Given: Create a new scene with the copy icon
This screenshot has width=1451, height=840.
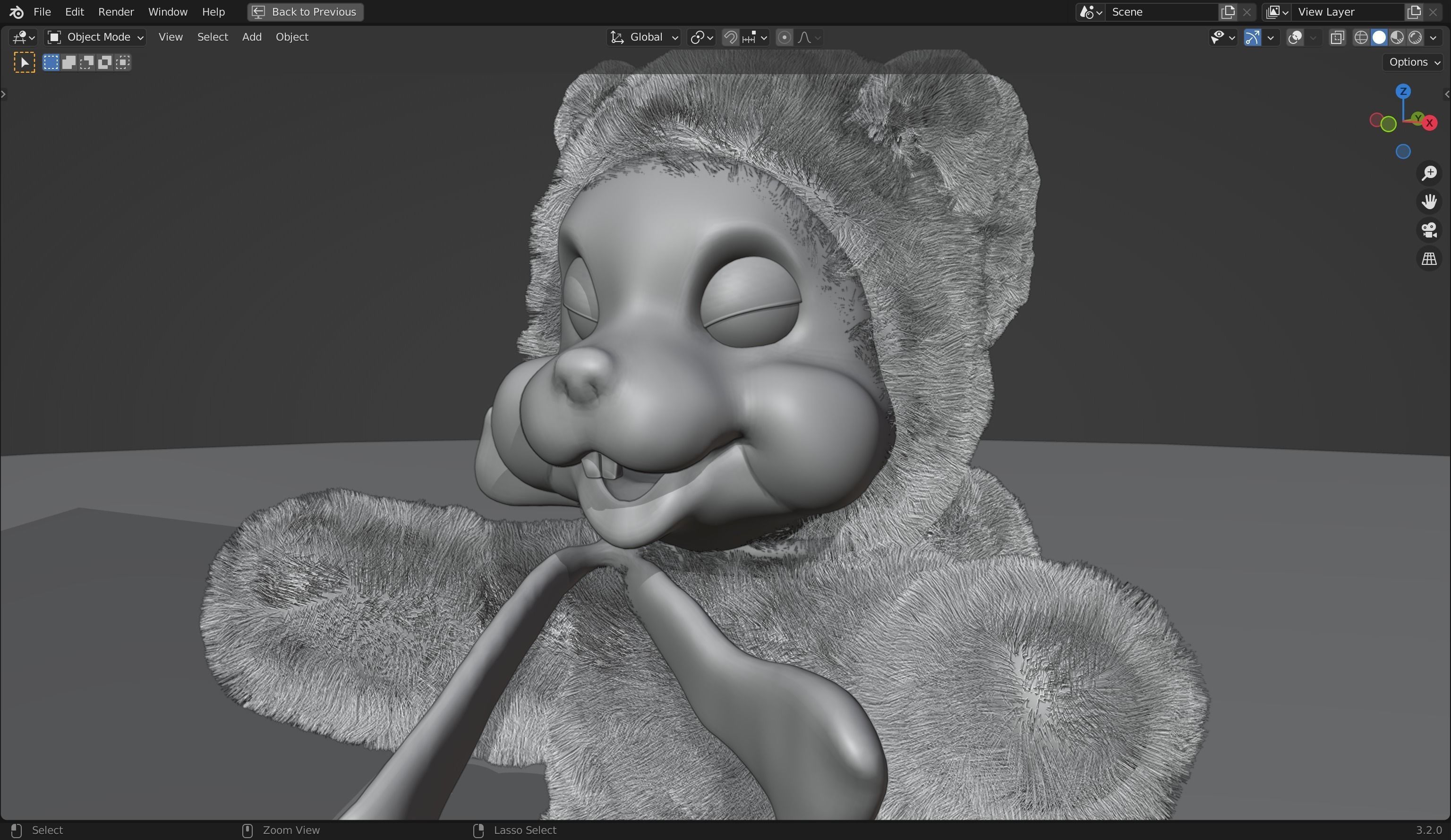Looking at the screenshot, I should pyautogui.click(x=1227, y=11).
